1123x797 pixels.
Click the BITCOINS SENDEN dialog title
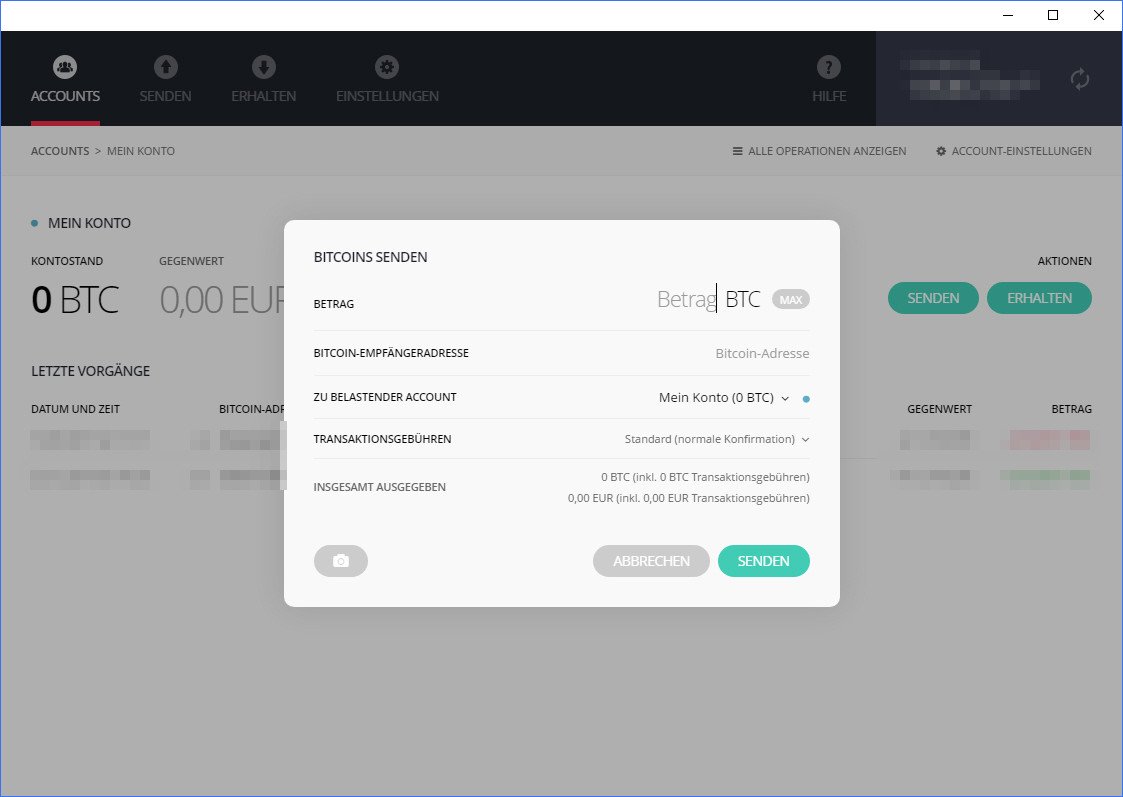pos(370,257)
